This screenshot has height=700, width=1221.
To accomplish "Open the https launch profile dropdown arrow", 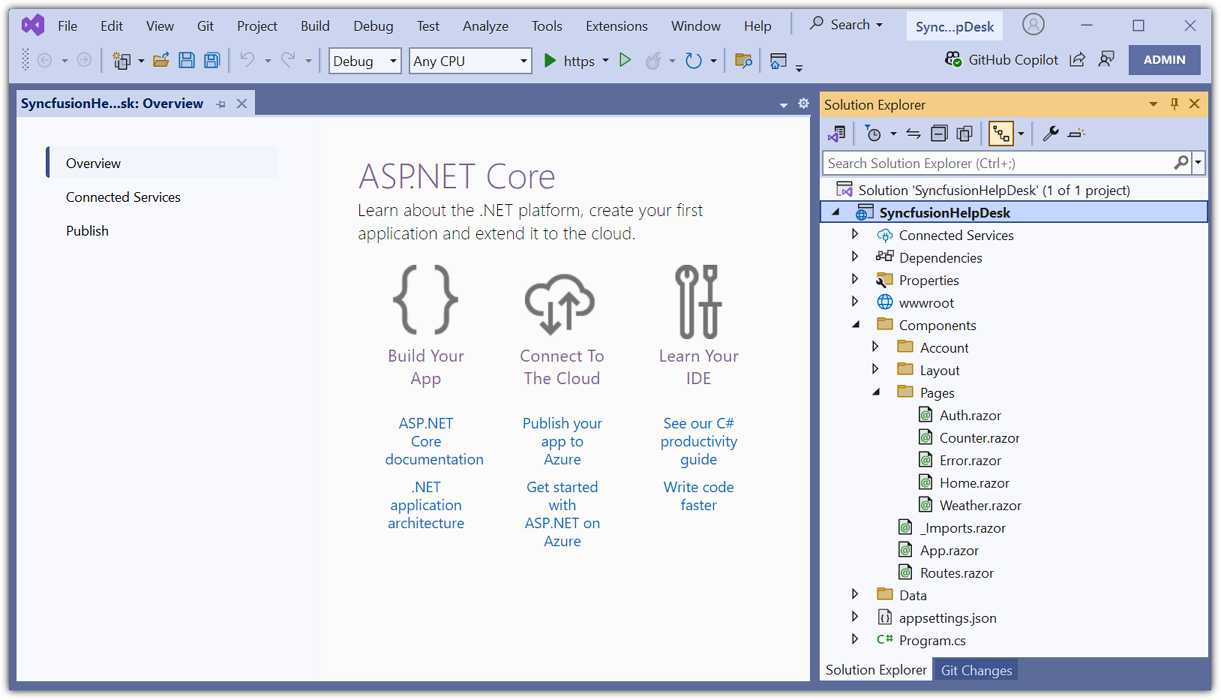I will coord(606,61).
